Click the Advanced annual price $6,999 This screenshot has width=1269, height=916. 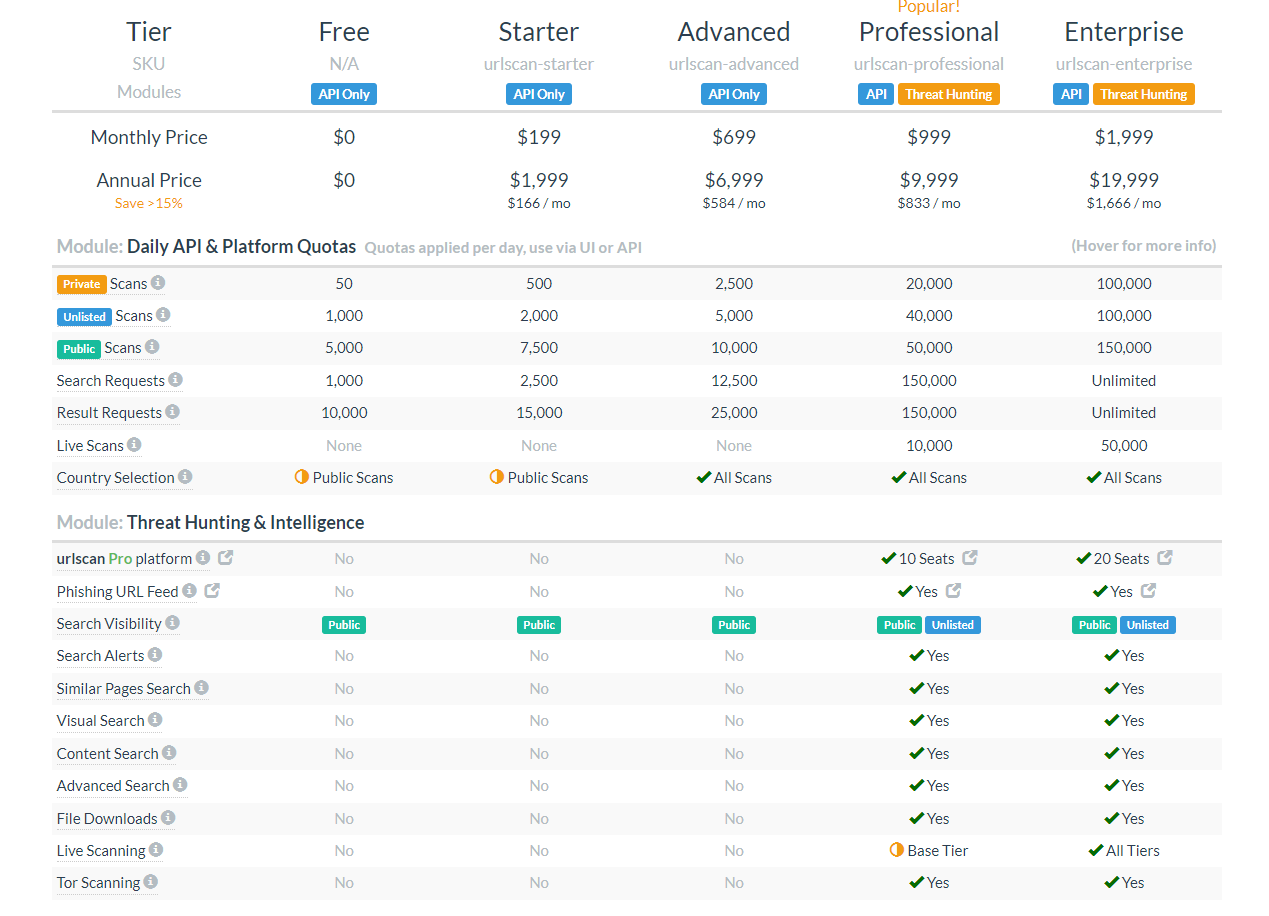tap(734, 180)
